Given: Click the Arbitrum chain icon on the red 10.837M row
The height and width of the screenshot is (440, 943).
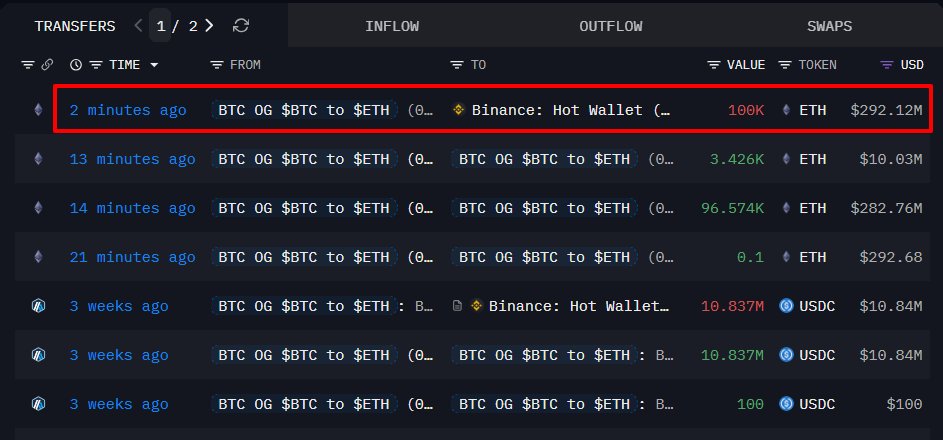Looking at the screenshot, I should pyautogui.click(x=38, y=306).
